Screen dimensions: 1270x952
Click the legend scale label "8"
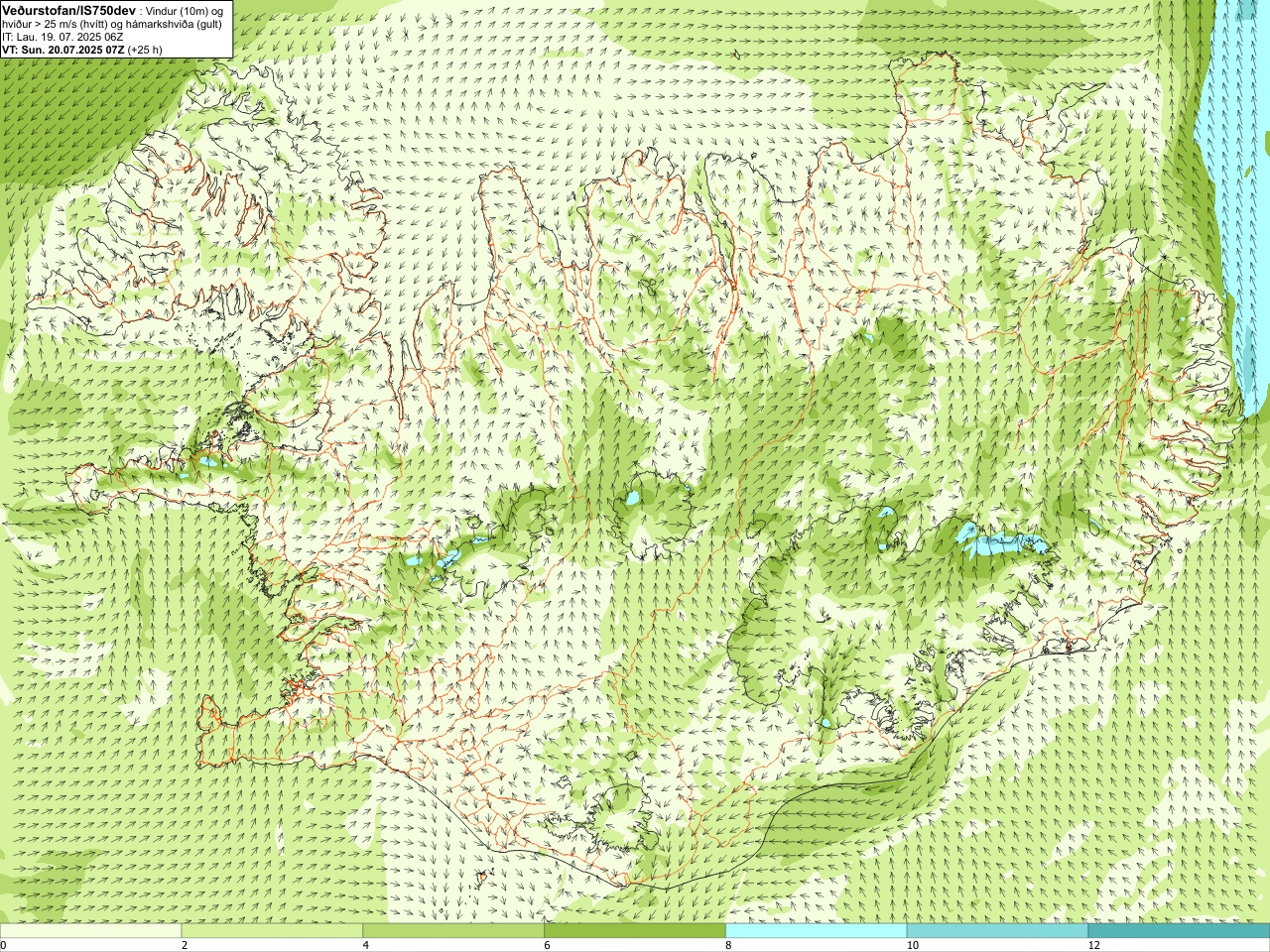coord(728,946)
